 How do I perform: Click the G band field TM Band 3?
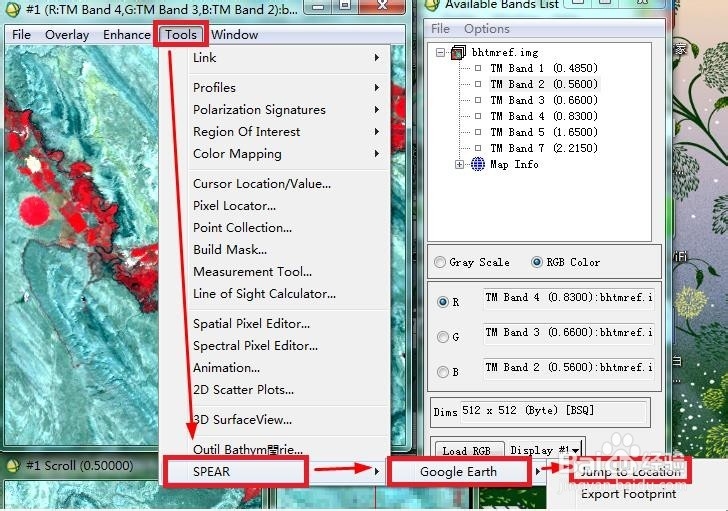(x=569, y=333)
